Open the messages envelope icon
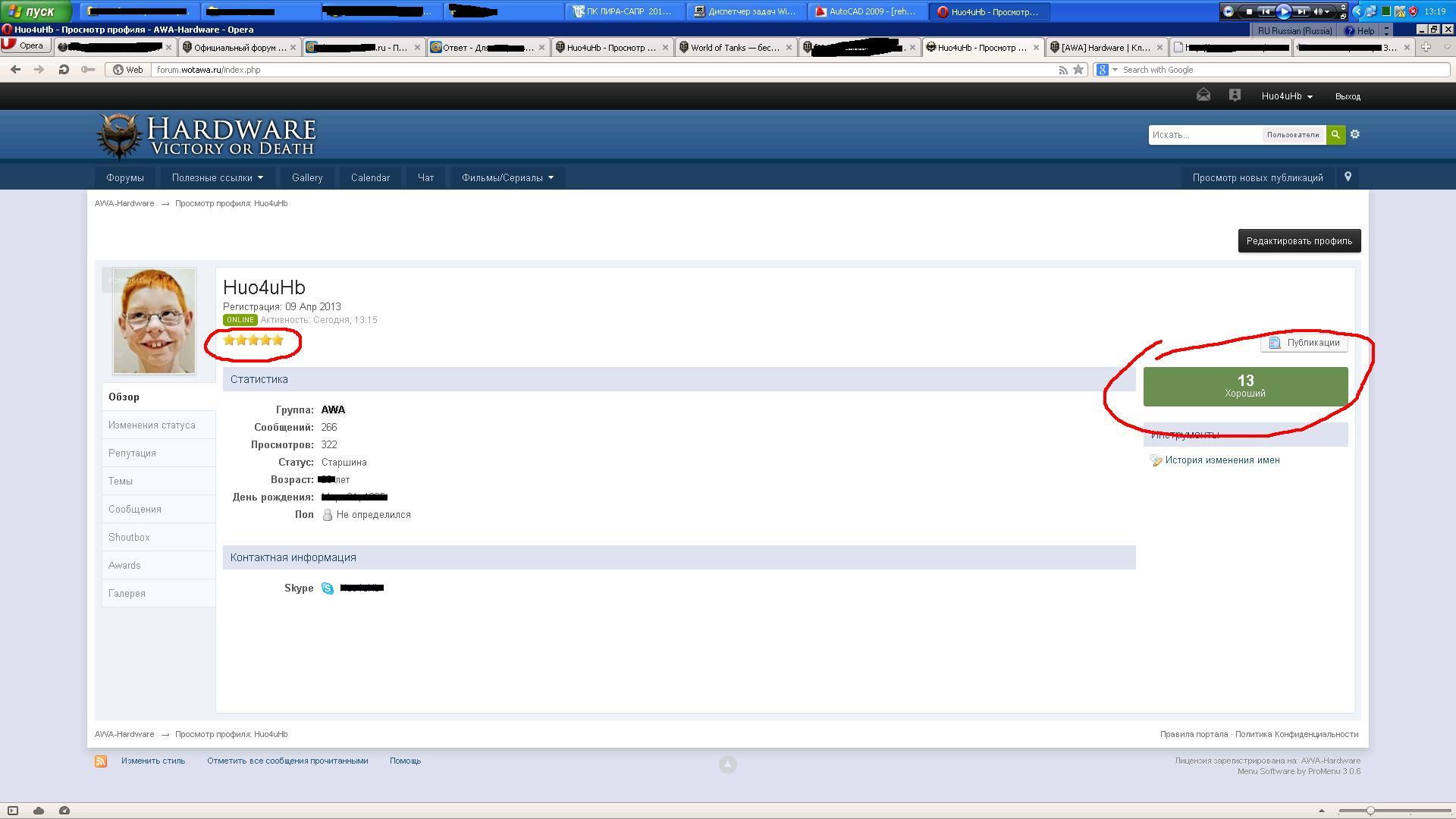 pyautogui.click(x=1203, y=96)
